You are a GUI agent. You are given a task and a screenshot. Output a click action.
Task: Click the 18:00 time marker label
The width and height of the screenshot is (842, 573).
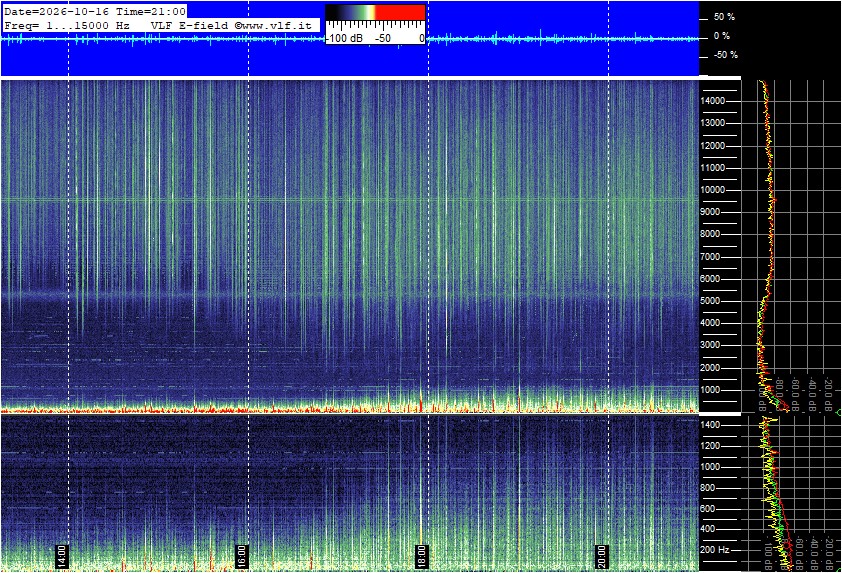click(422, 556)
